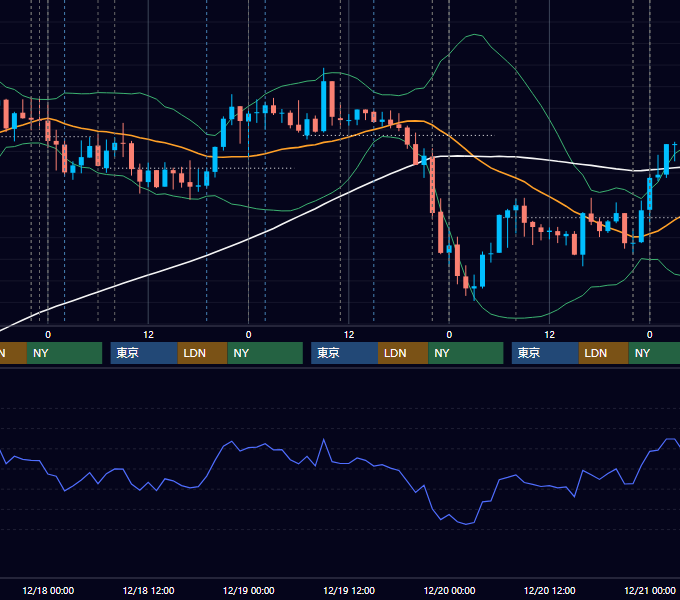This screenshot has width=680, height=600.
Task: Click the hour label 0 above 12/20 00:00
Action: pyautogui.click(x=449, y=335)
